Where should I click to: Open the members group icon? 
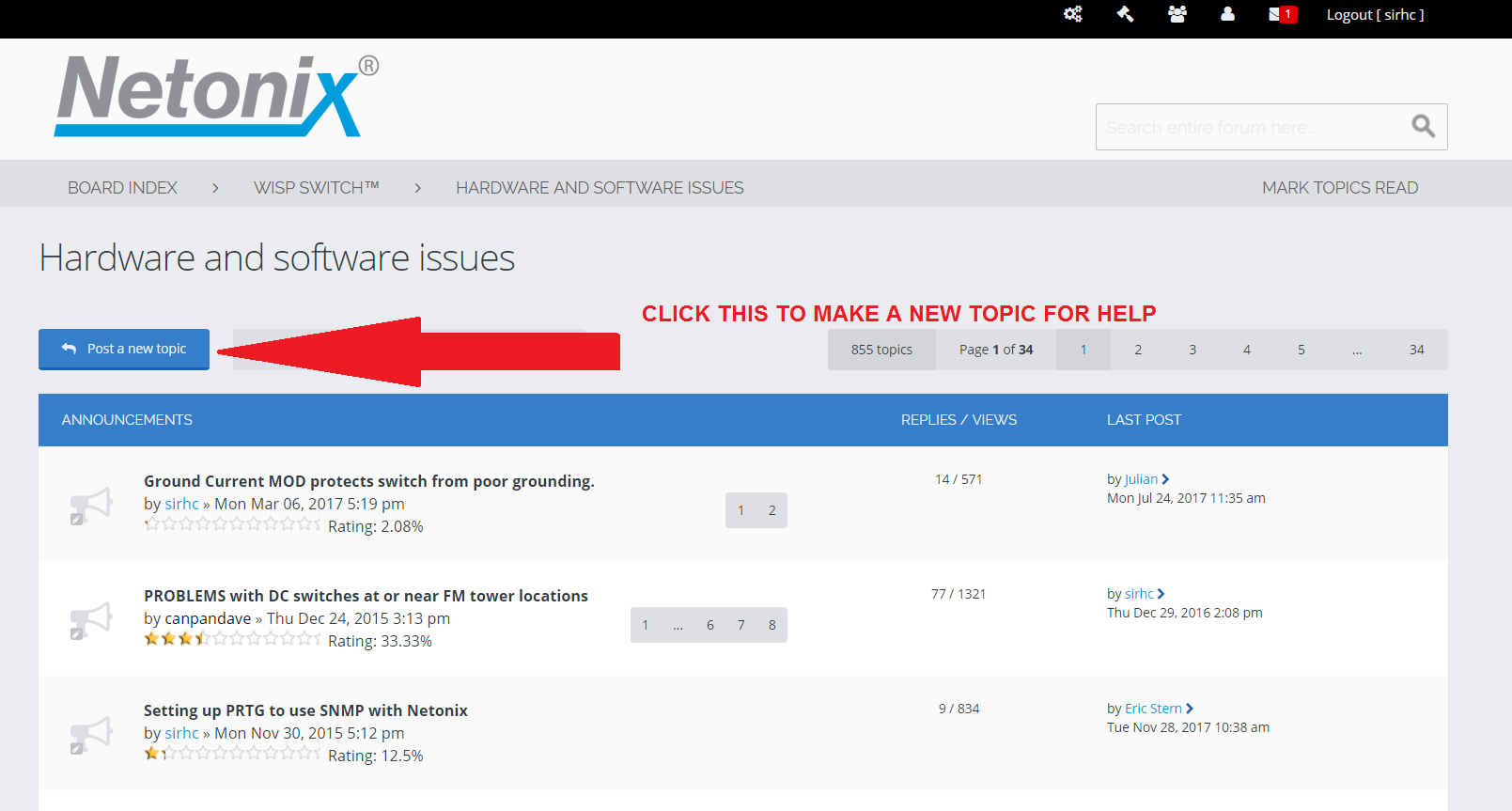point(1177,14)
